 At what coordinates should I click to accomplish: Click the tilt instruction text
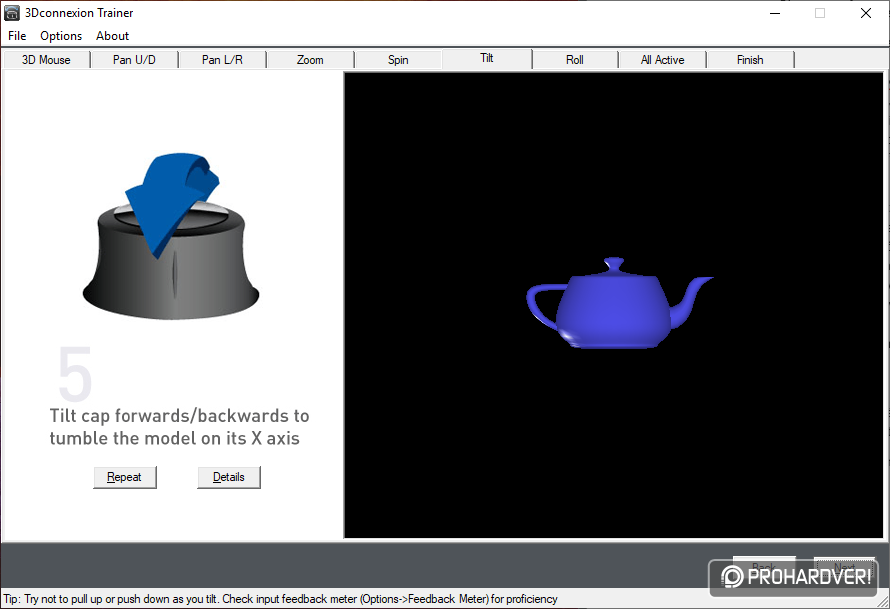(x=179, y=427)
